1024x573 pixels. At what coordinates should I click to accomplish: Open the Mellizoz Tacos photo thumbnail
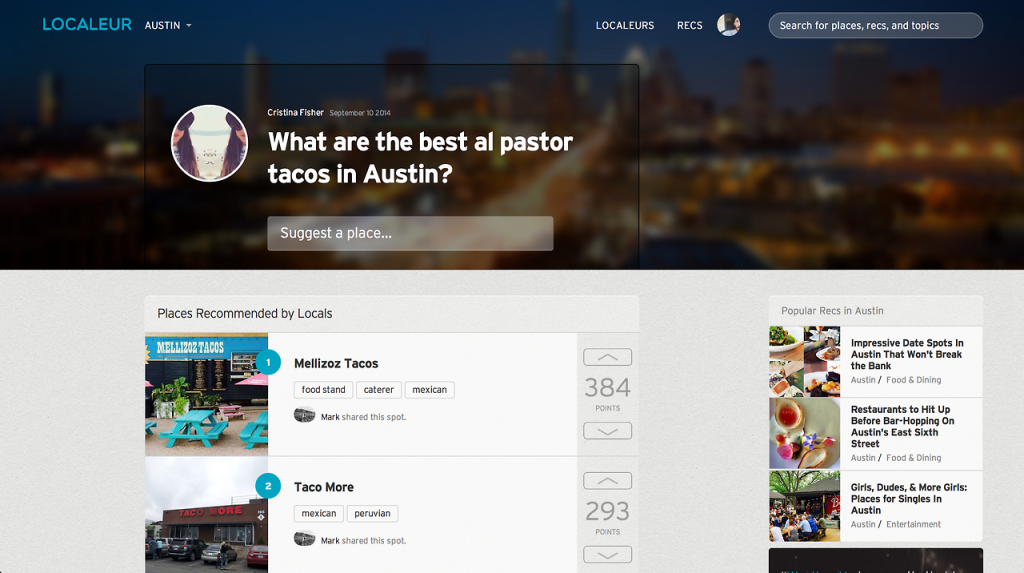[206, 394]
